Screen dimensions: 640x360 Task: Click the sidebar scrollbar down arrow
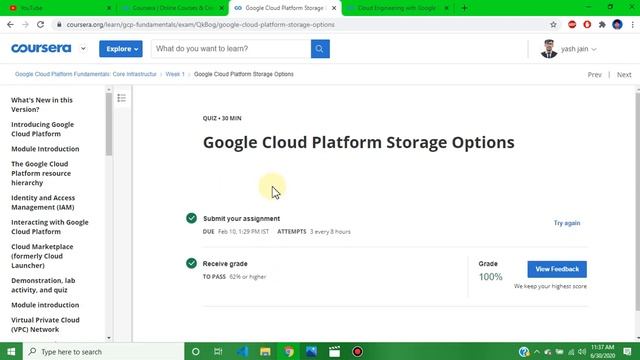click(109, 338)
